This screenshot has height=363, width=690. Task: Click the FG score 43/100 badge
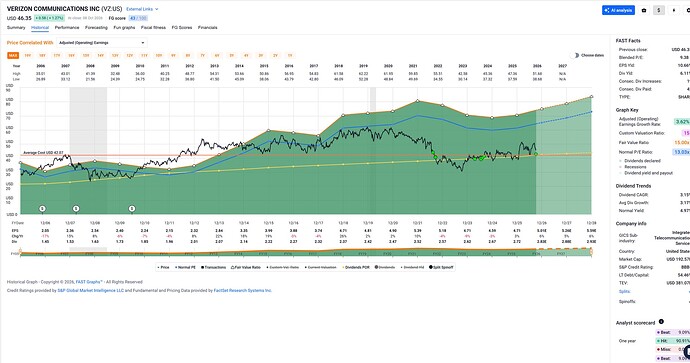[138, 18]
